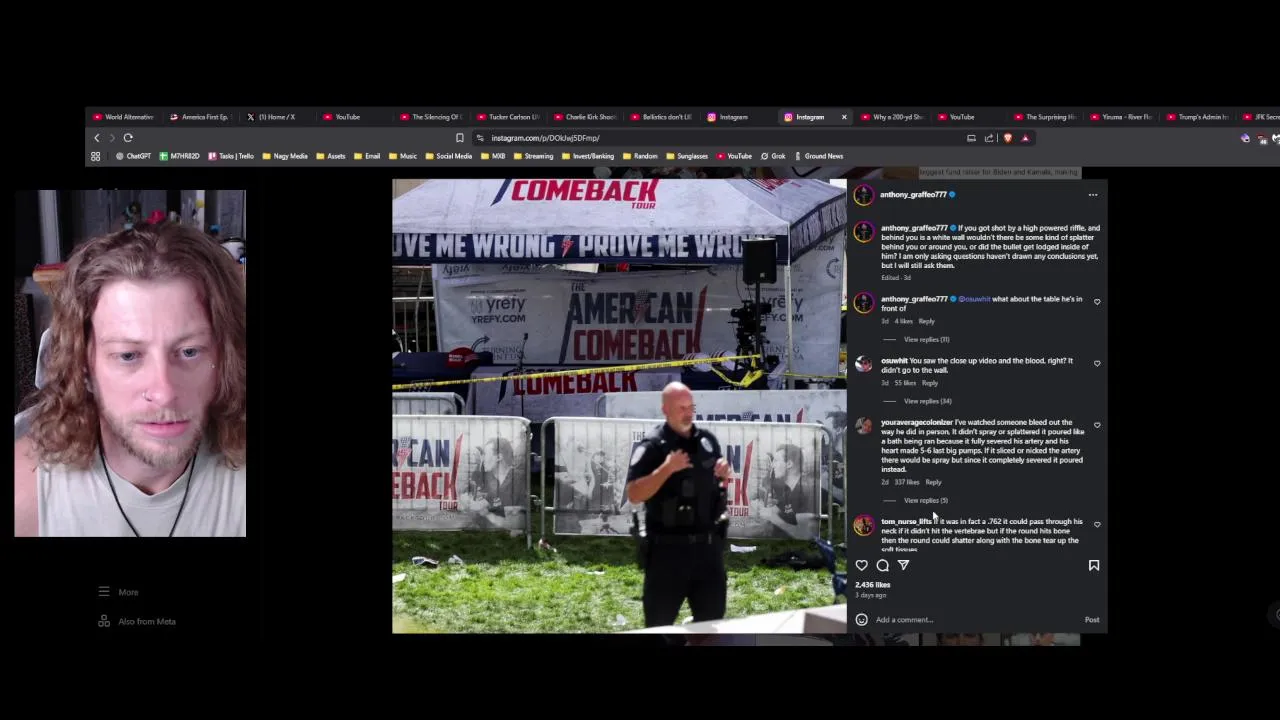Open Also from Meta in the sidebar
Viewport: 1280px width, 720px height.
click(x=137, y=621)
